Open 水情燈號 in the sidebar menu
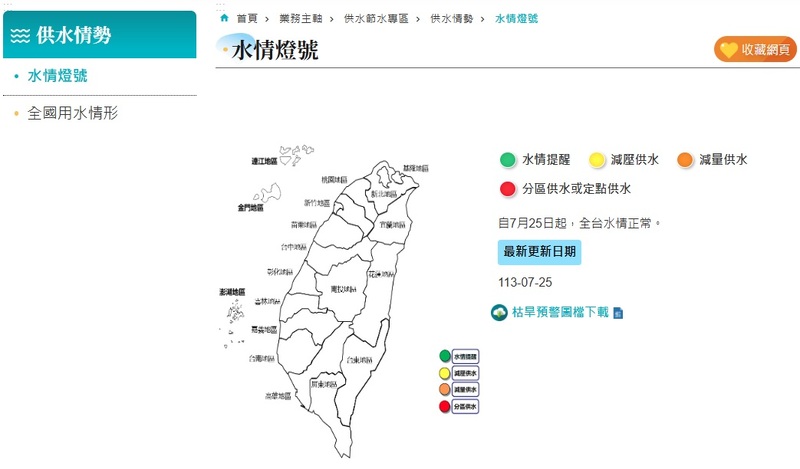 57,76
